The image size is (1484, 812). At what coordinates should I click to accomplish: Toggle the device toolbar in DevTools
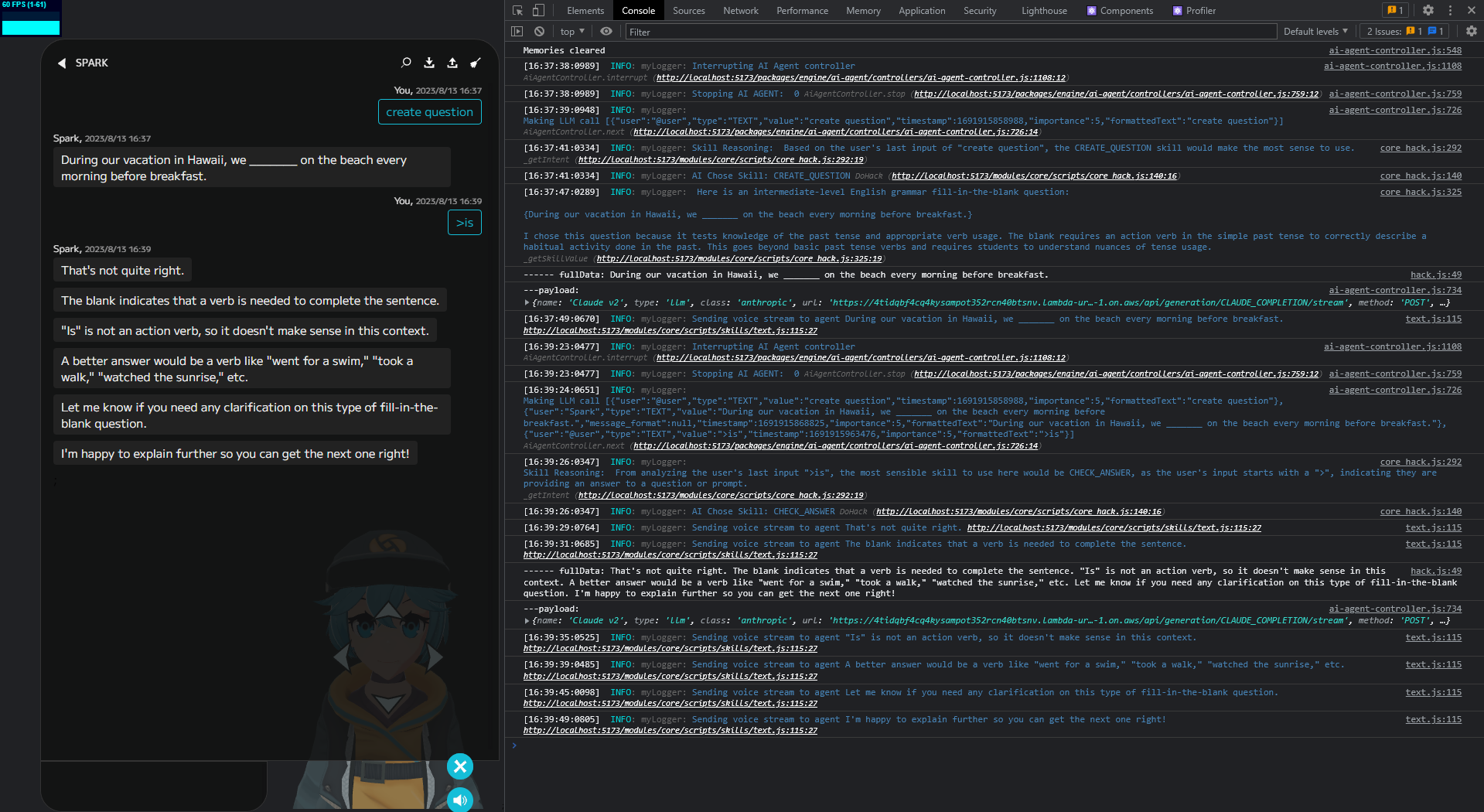537,10
